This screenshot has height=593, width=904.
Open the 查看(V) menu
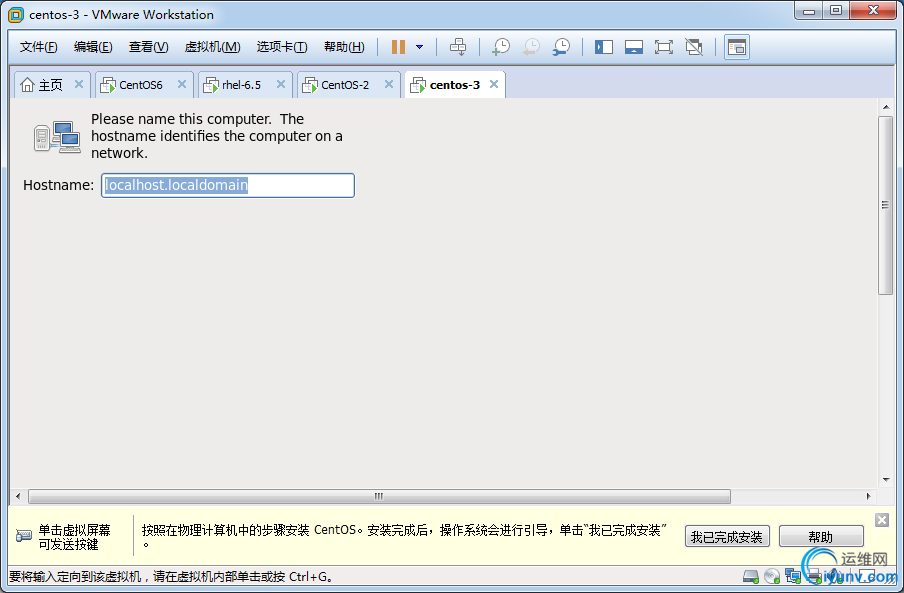(x=148, y=47)
